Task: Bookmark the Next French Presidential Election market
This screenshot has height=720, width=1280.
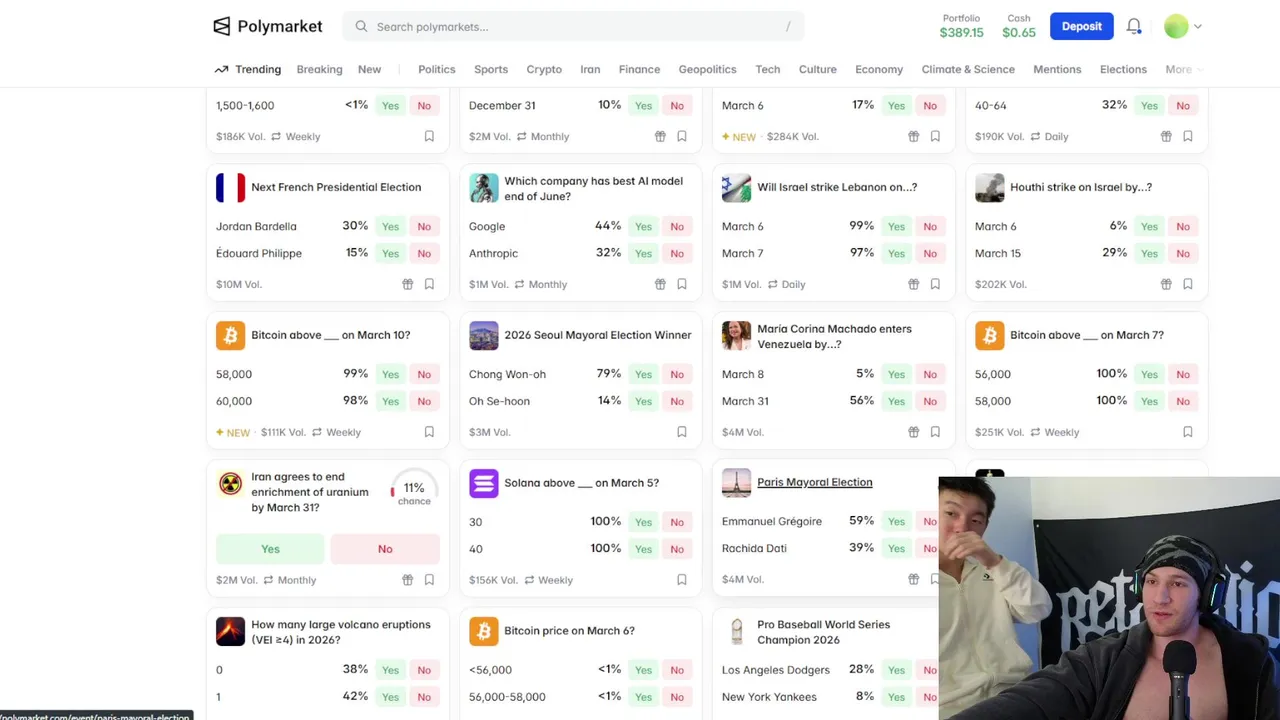Action: click(429, 284)
